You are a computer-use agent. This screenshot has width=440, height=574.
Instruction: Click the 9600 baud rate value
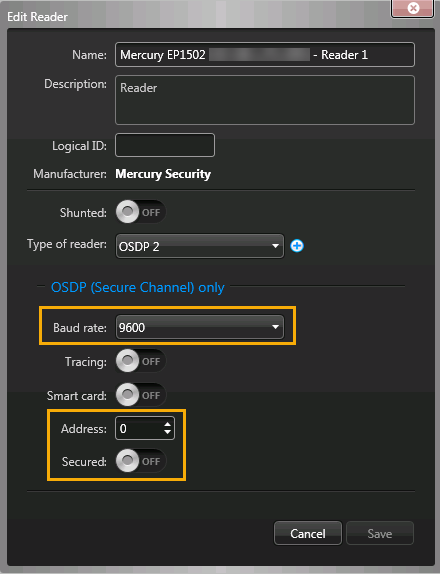click(132, 327)
